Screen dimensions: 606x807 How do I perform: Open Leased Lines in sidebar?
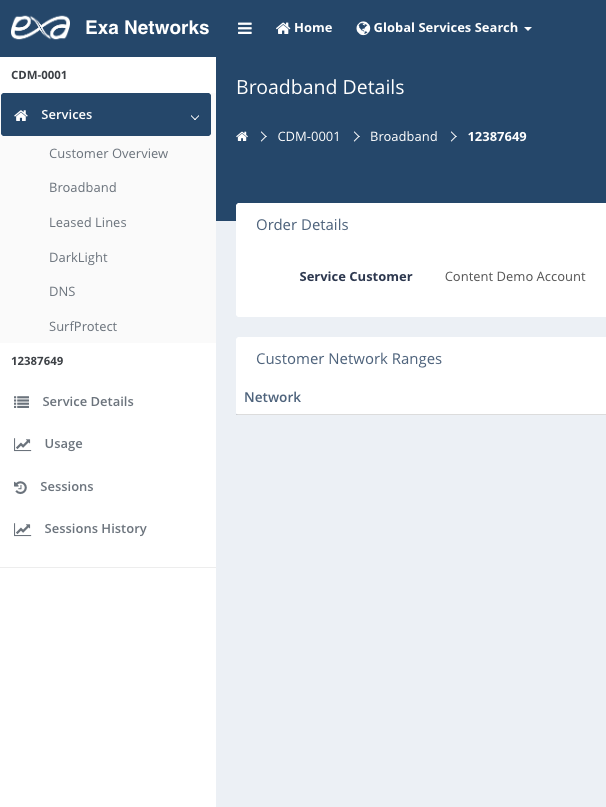tap(88, 223)
